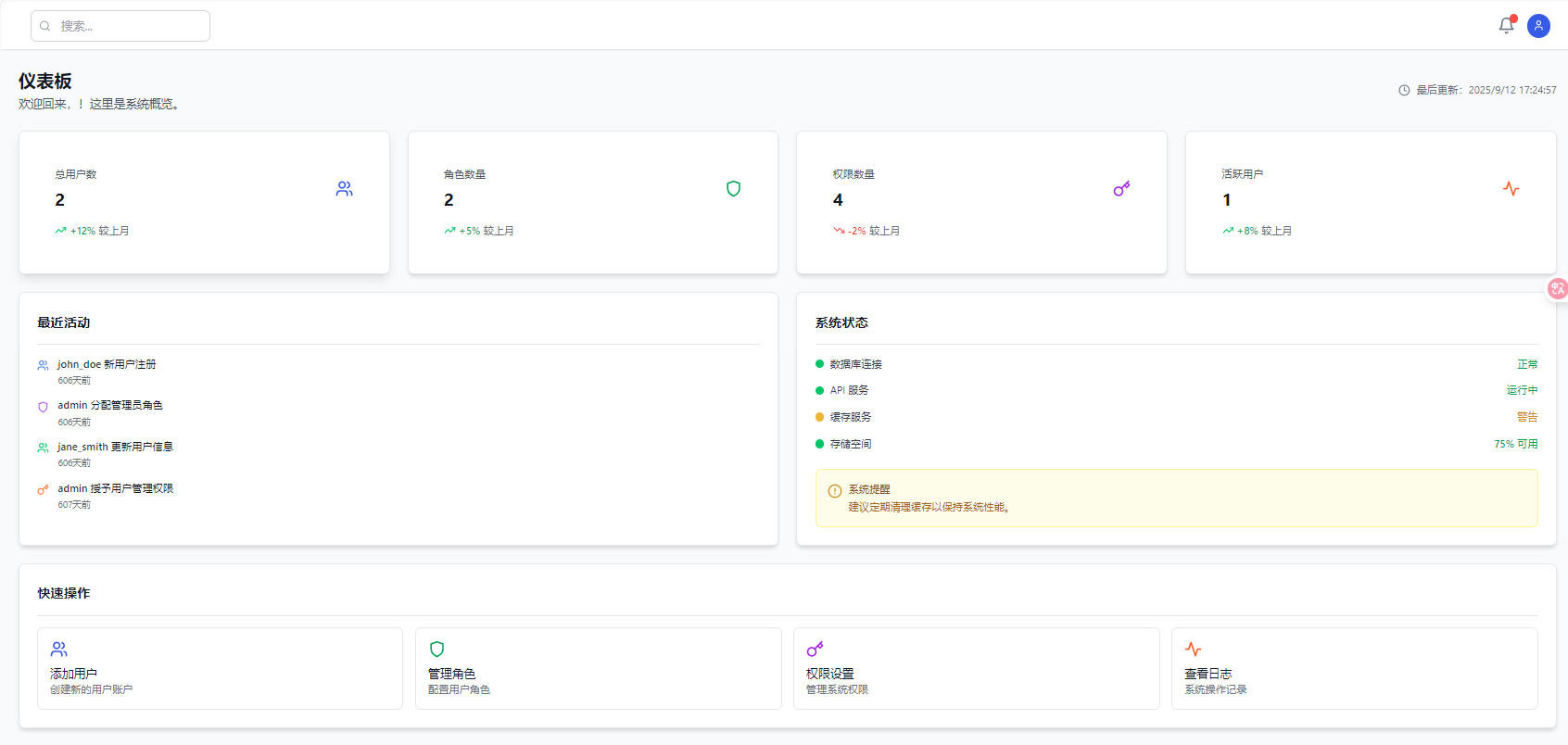This screenshot has height=745, width=1568.
Task: Open the 管理角色 quick action
Action: [598, 668]
